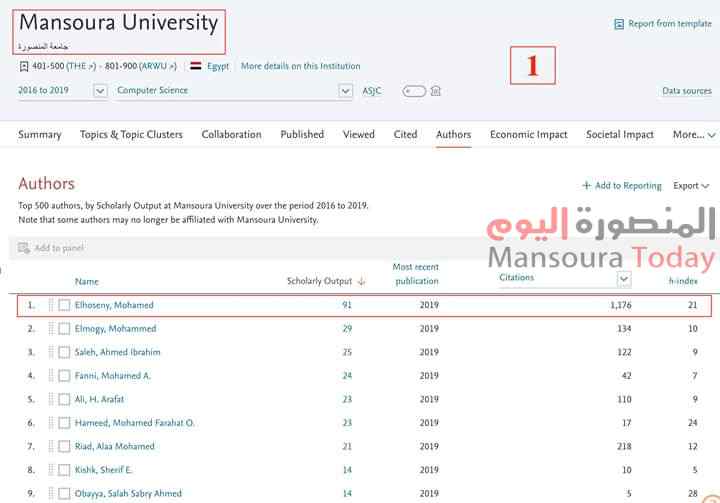Open the Economic Impact tab
Screen dimensions: 720x503
[x=528, y=134]
